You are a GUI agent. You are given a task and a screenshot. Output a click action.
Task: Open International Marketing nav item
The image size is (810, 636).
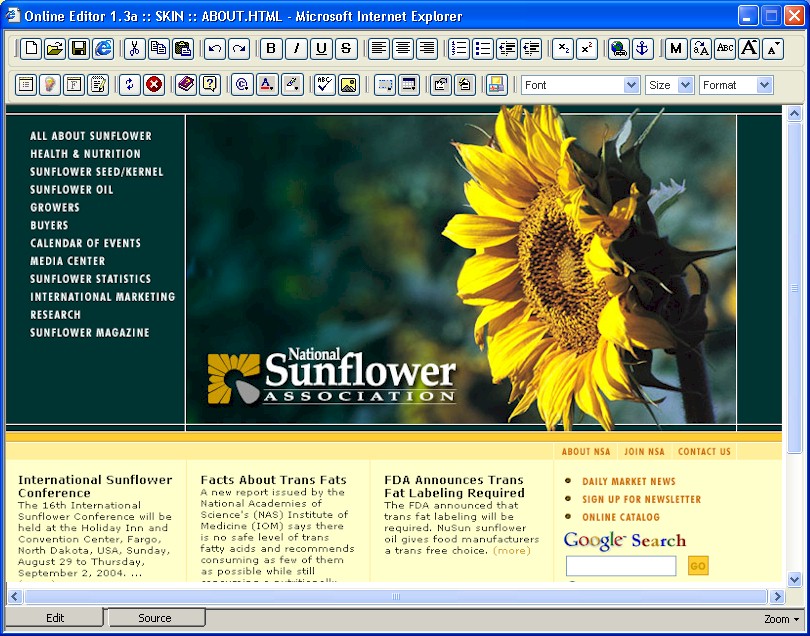(102, 297)
